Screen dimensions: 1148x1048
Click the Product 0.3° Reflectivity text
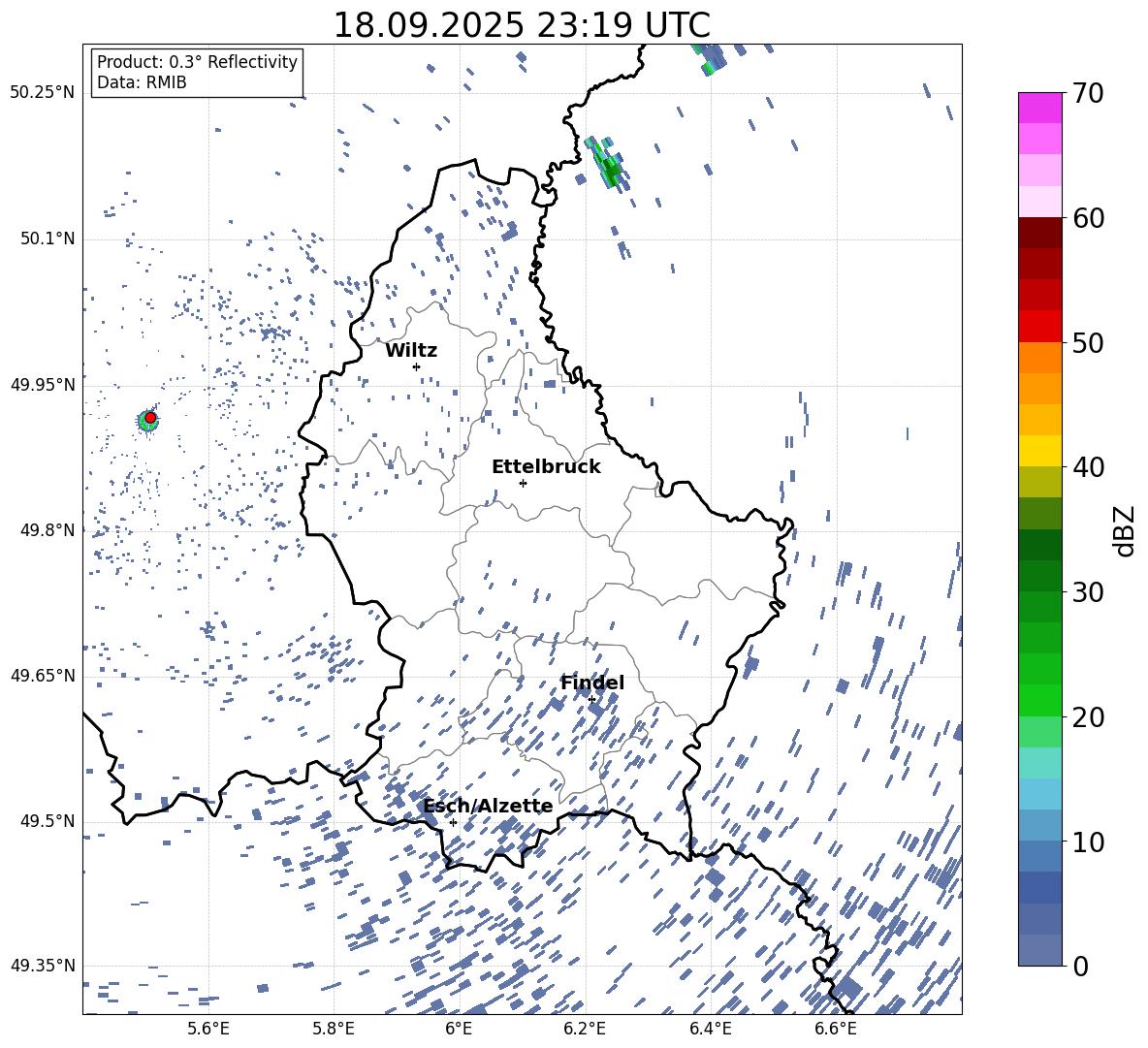[x=197, y=62]
